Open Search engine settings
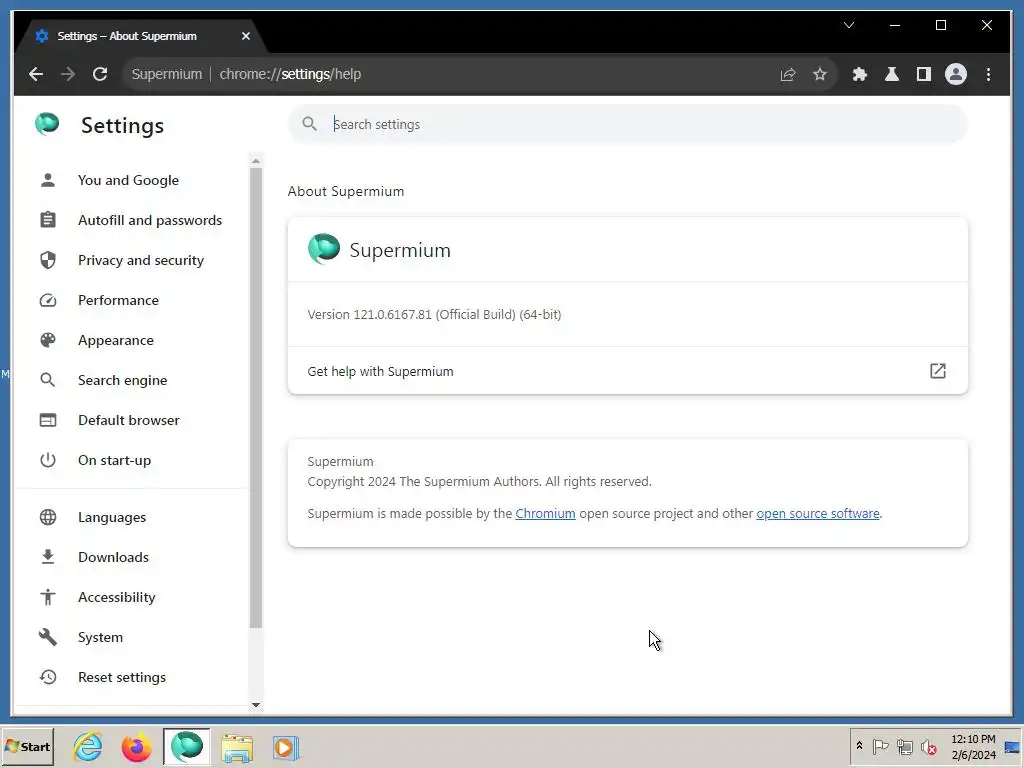1024x768 pixels. (x=122, y=380)
